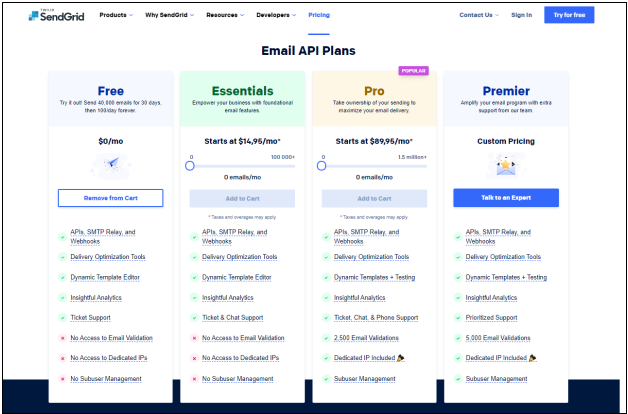Click Essentials' No Access to Email Validation
Screen dimensions: 628x414
pos(243,338)
